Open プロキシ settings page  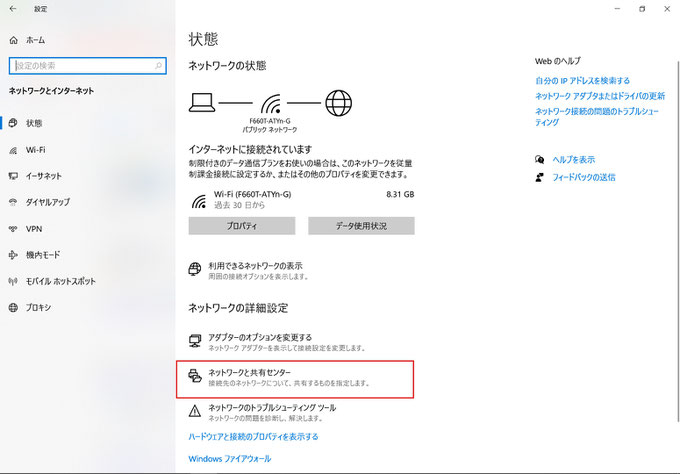[x=30, y=307]
